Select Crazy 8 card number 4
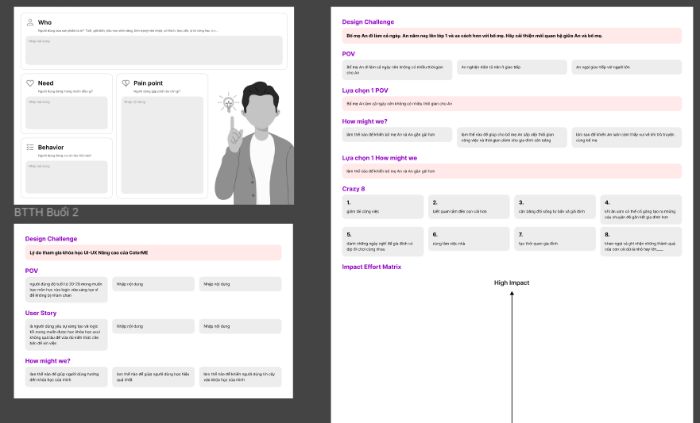This screenshot has width=700, height=423. click(641, 209)
